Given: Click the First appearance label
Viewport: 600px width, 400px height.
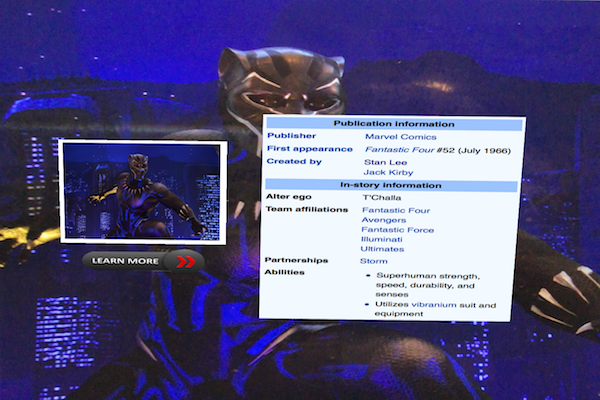Looking at the screenshot, I should [x=310, y=149].
